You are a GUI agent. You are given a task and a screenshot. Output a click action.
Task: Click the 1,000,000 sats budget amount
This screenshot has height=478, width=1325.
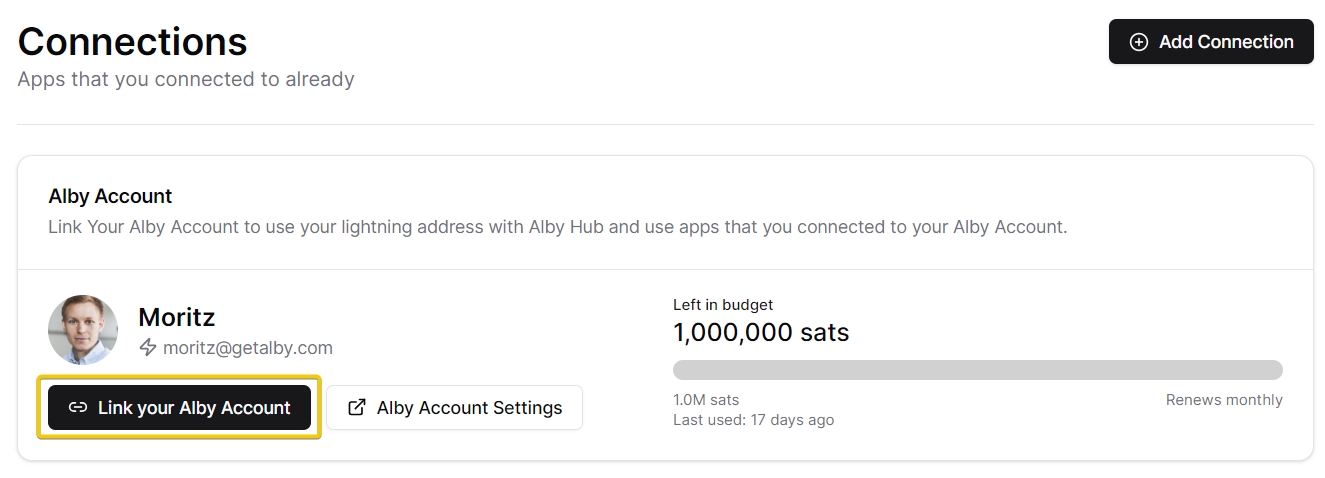pyautogui.click(x=761, y=332)
